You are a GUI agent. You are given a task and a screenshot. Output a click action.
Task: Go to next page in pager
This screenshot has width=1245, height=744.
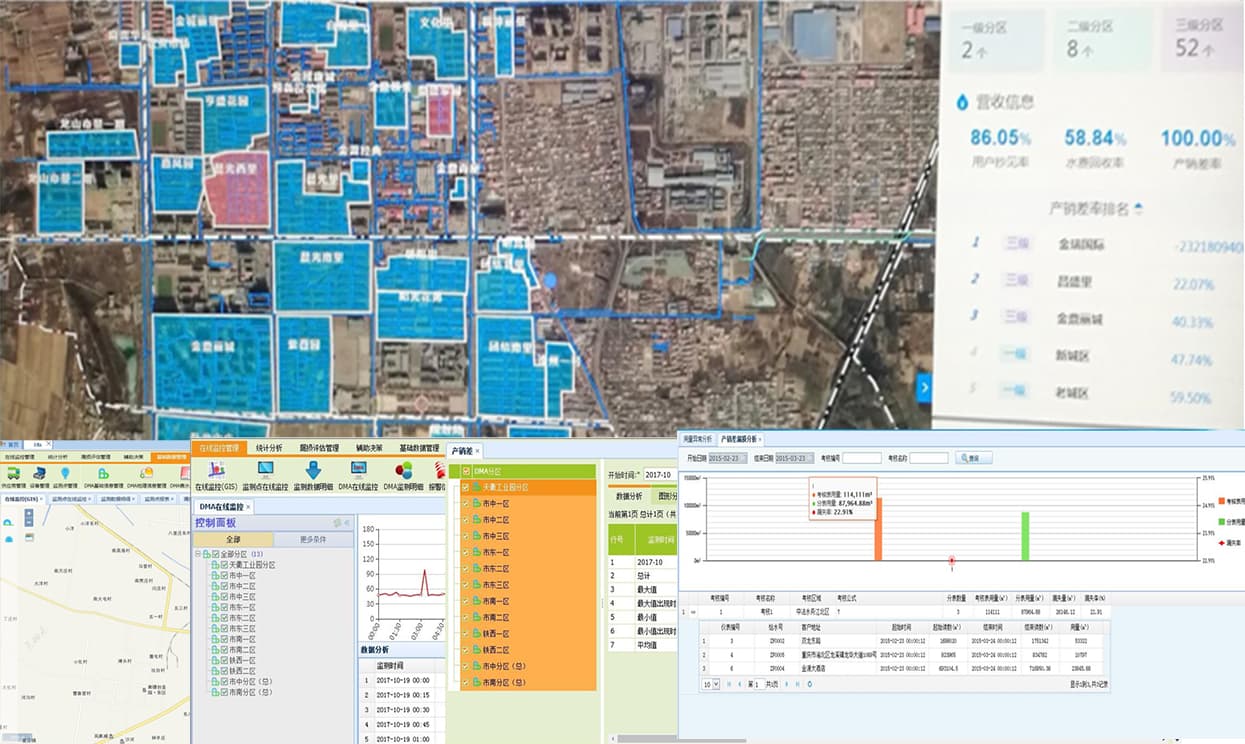[x=786, y=684]
